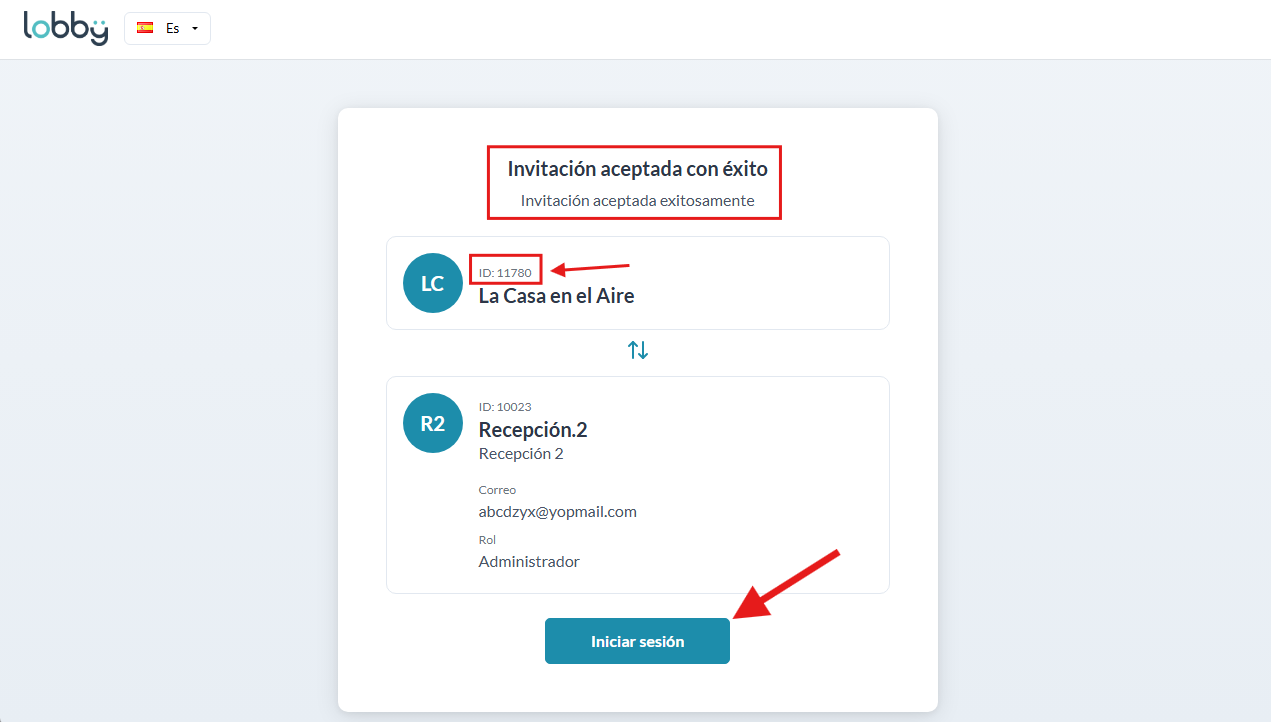Click the Invitación aceptada con éxito heading

click(x=637, y=169)
